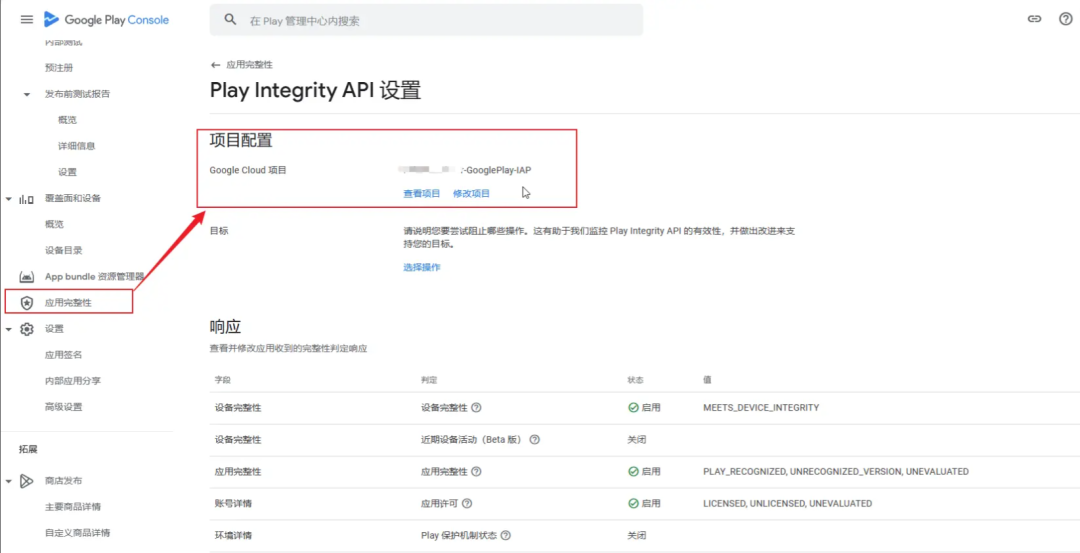Click green check icon in 设备完整性 row

(x=632, y=408)
